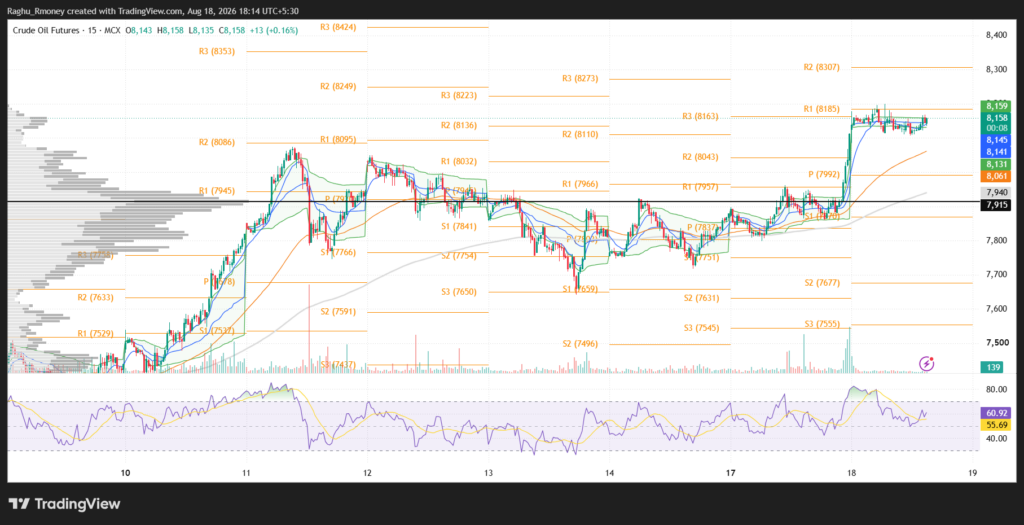Screen dimensions: 1024x525
Task: Click the 40.00 RSI axis value
Action: point(996,439)
